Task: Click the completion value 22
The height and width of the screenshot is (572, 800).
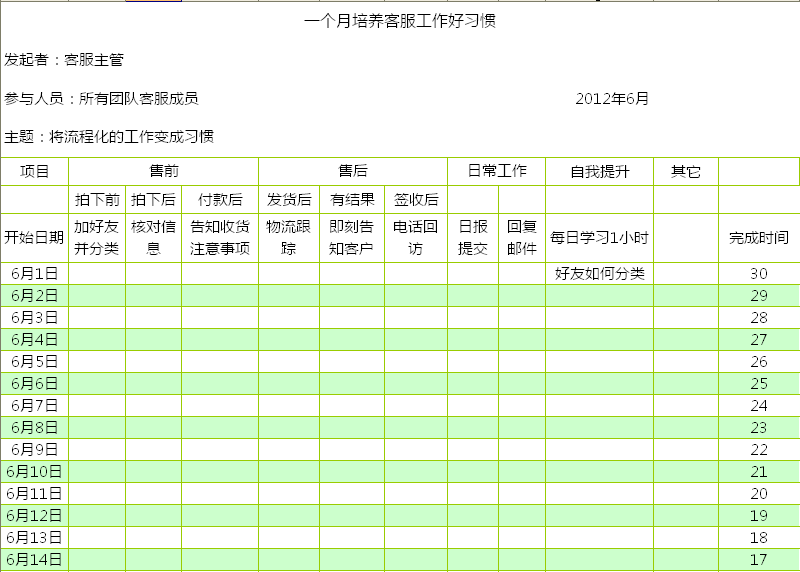Action: (759, 450)
